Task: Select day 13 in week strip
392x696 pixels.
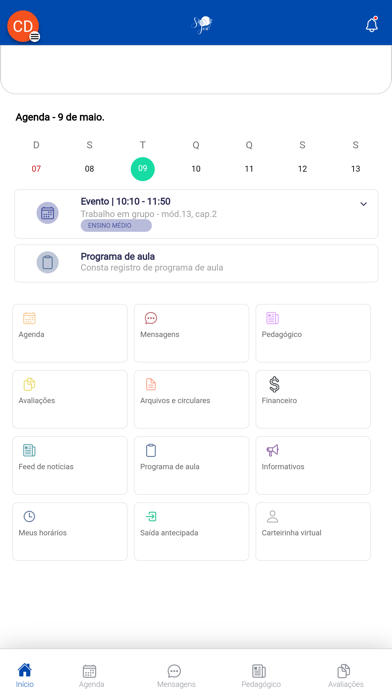Action: tap(356, 169)
